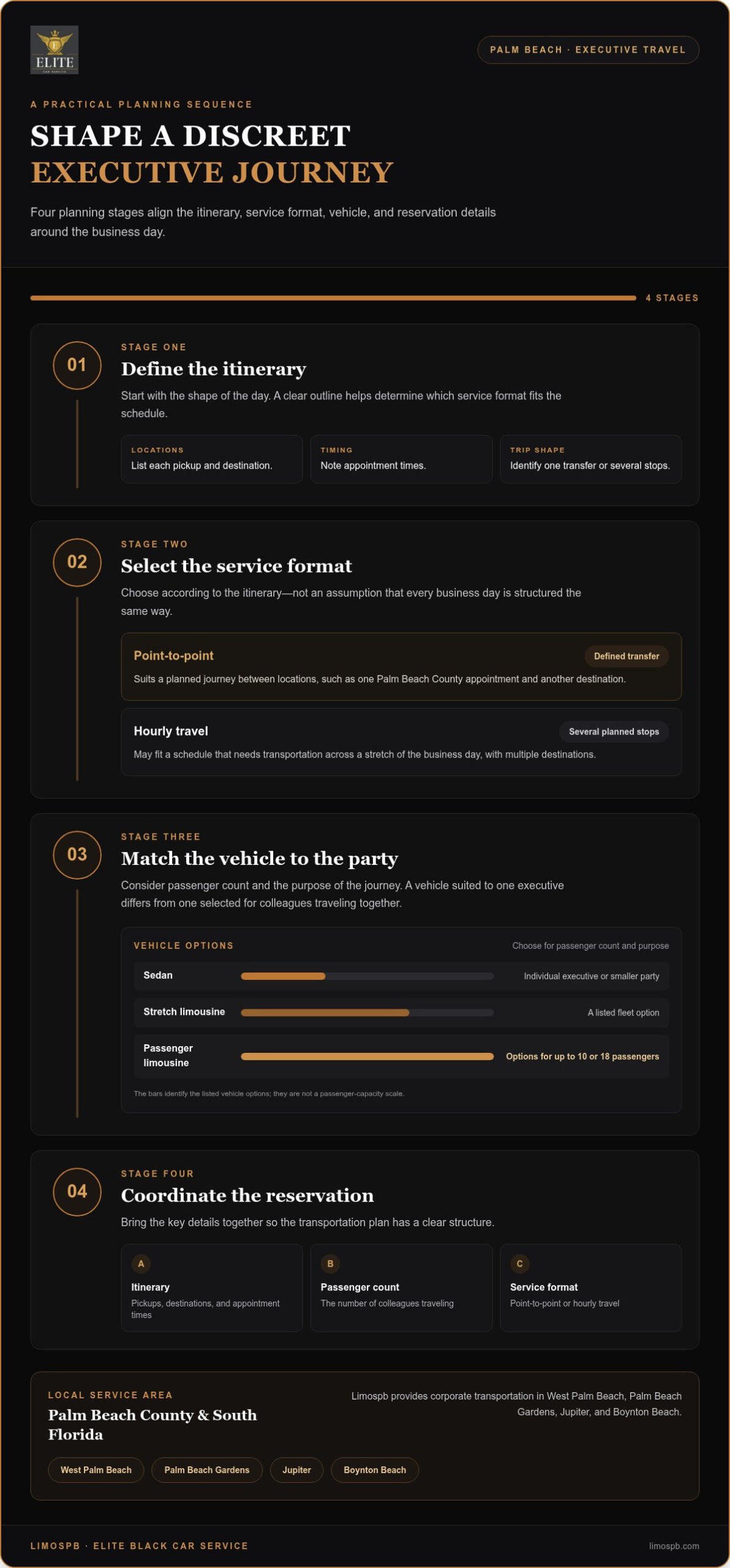Click the Several planned stops tag
This screenshot has width=730, height=1568.
click(x=614, y=731)
